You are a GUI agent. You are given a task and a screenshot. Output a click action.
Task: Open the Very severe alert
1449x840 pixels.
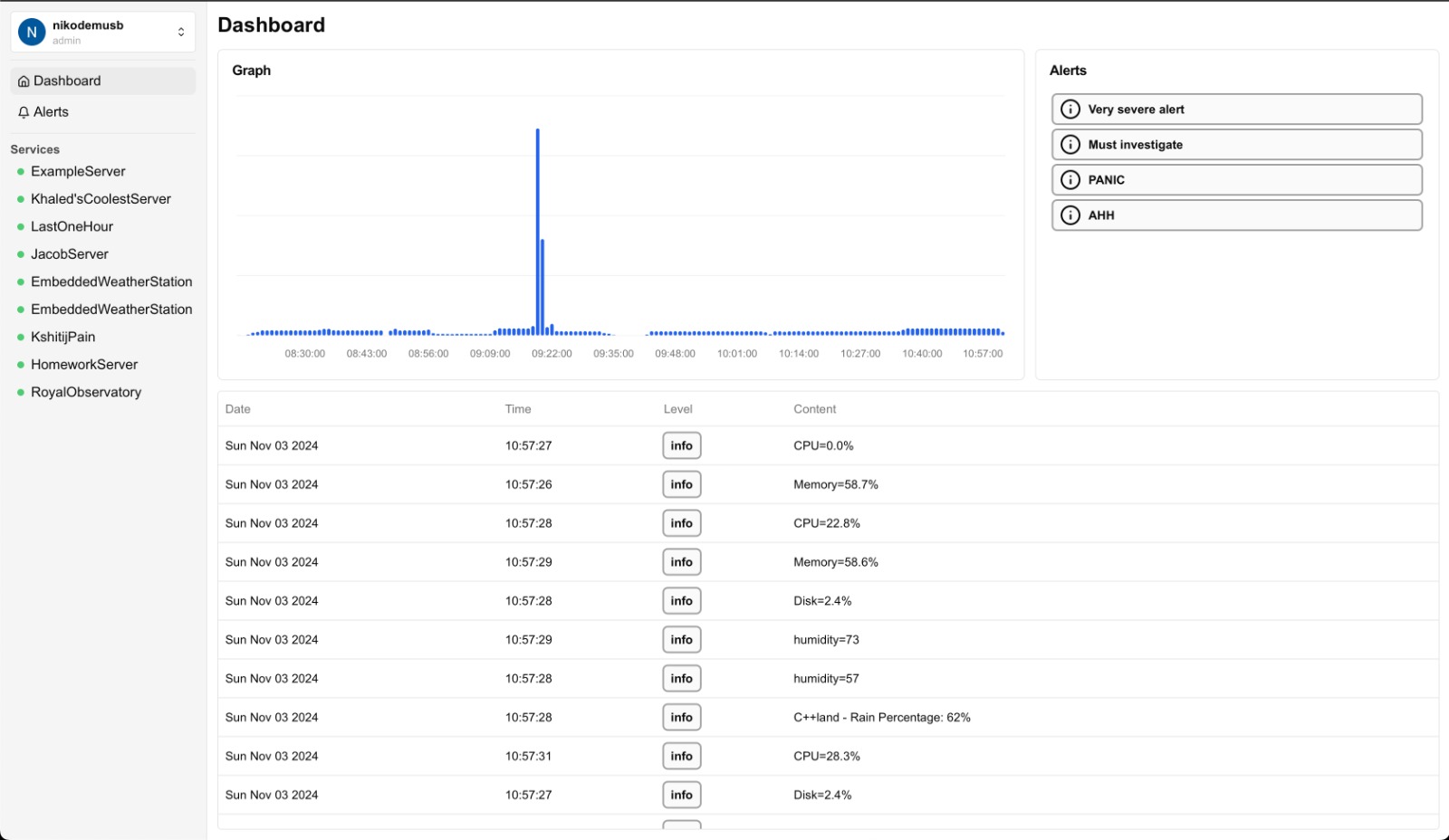point(1236,110)
